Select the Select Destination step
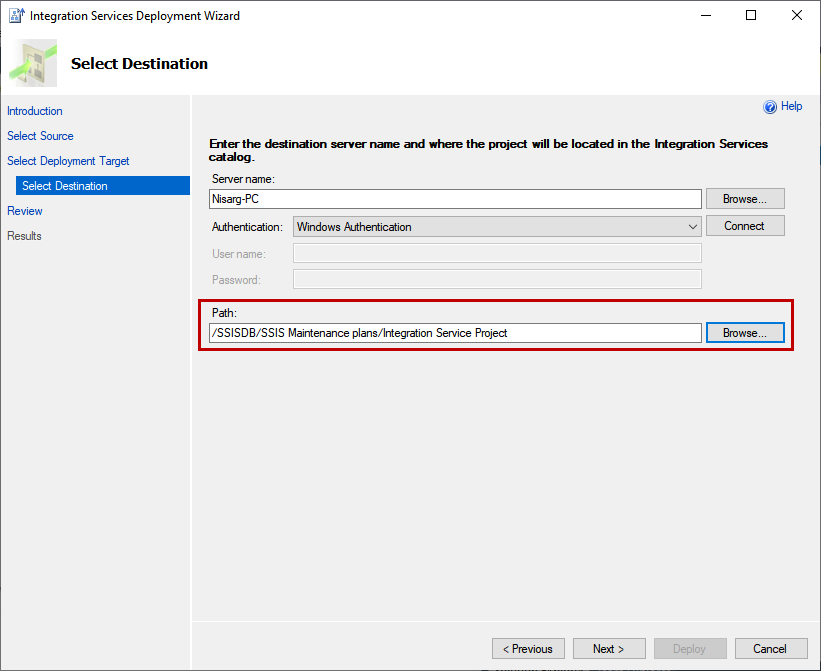The width and height of the screenshot is (821, 671). pyautogui.click(x=65, y=186)
